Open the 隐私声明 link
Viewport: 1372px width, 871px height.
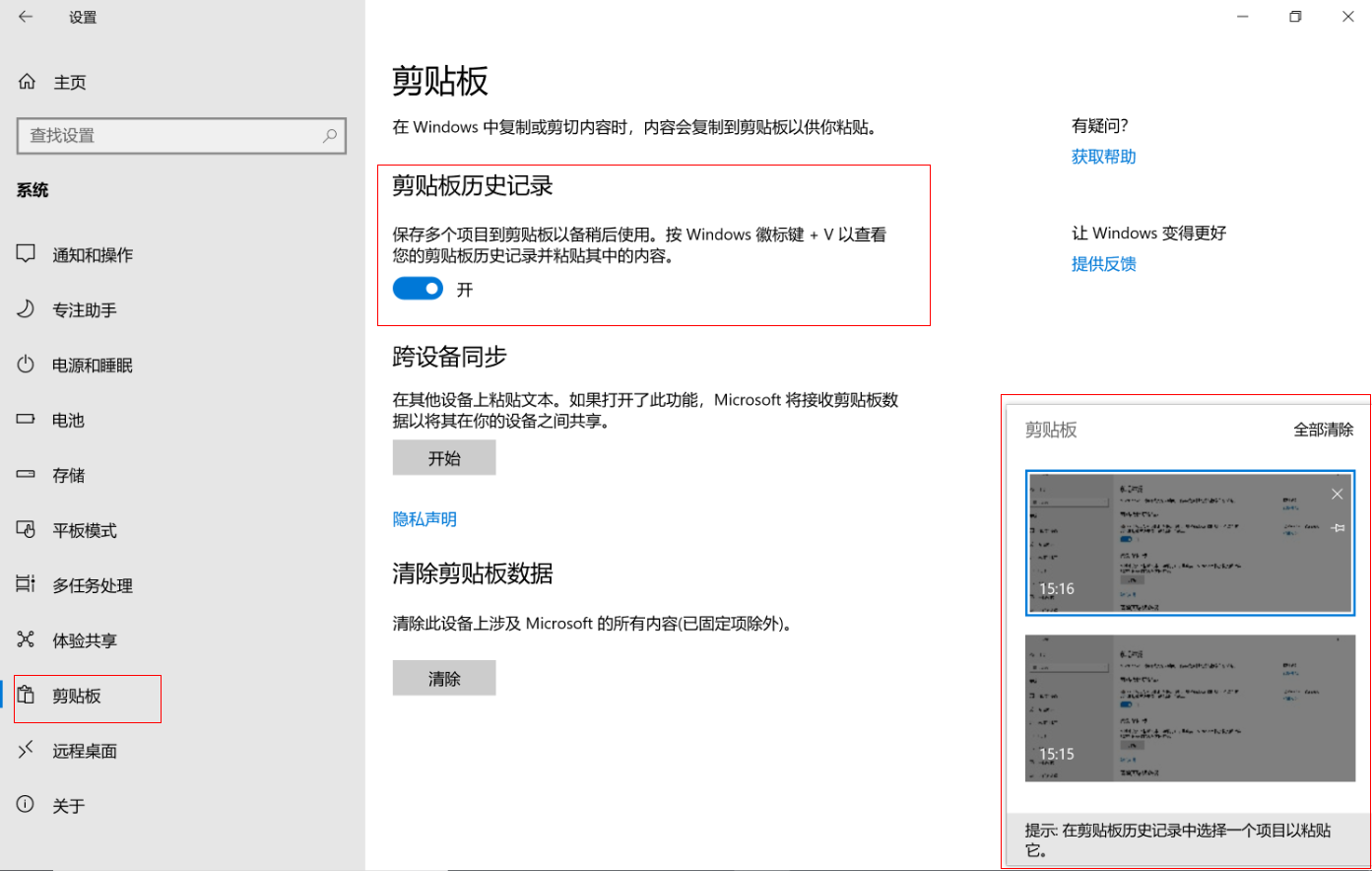pos(425,519)
